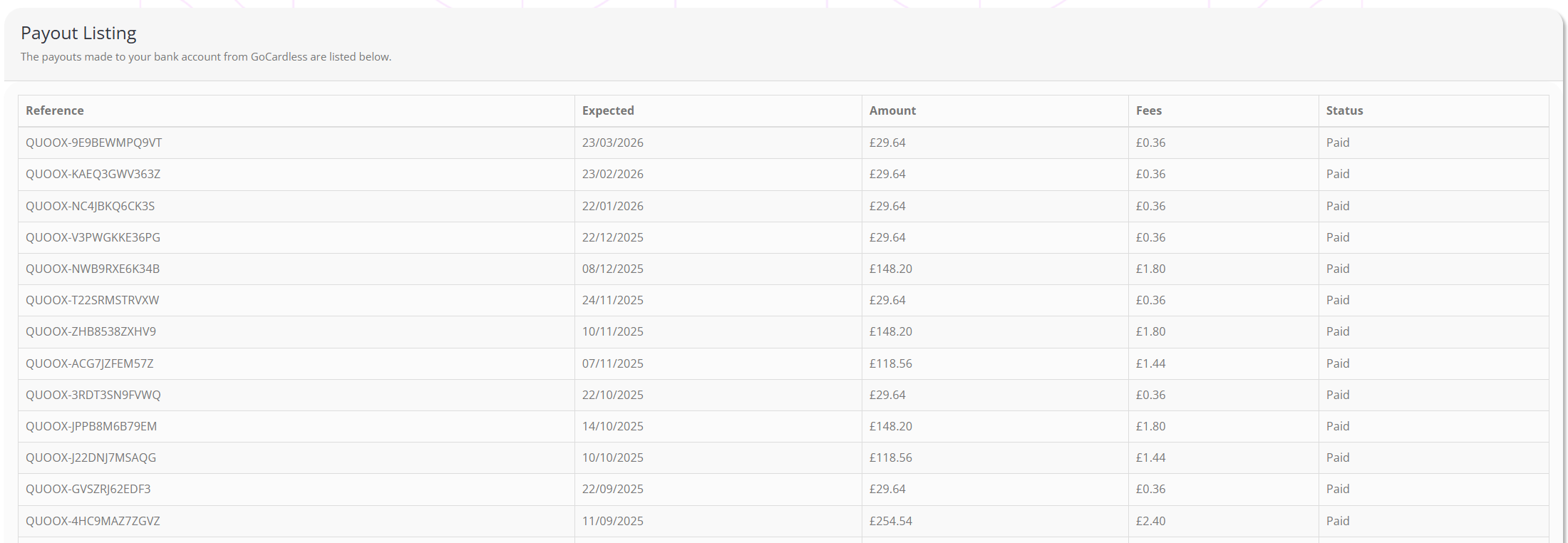Select the £118.56 amount dated 07/11/2025
Screen dimensions: 1568x543
tap(890, 363)
